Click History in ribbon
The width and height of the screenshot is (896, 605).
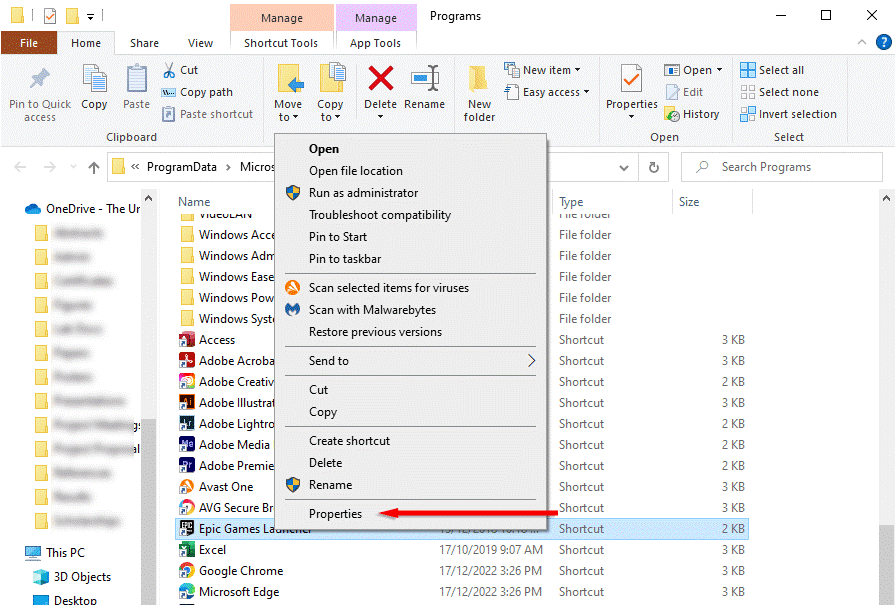coord(692,114)
